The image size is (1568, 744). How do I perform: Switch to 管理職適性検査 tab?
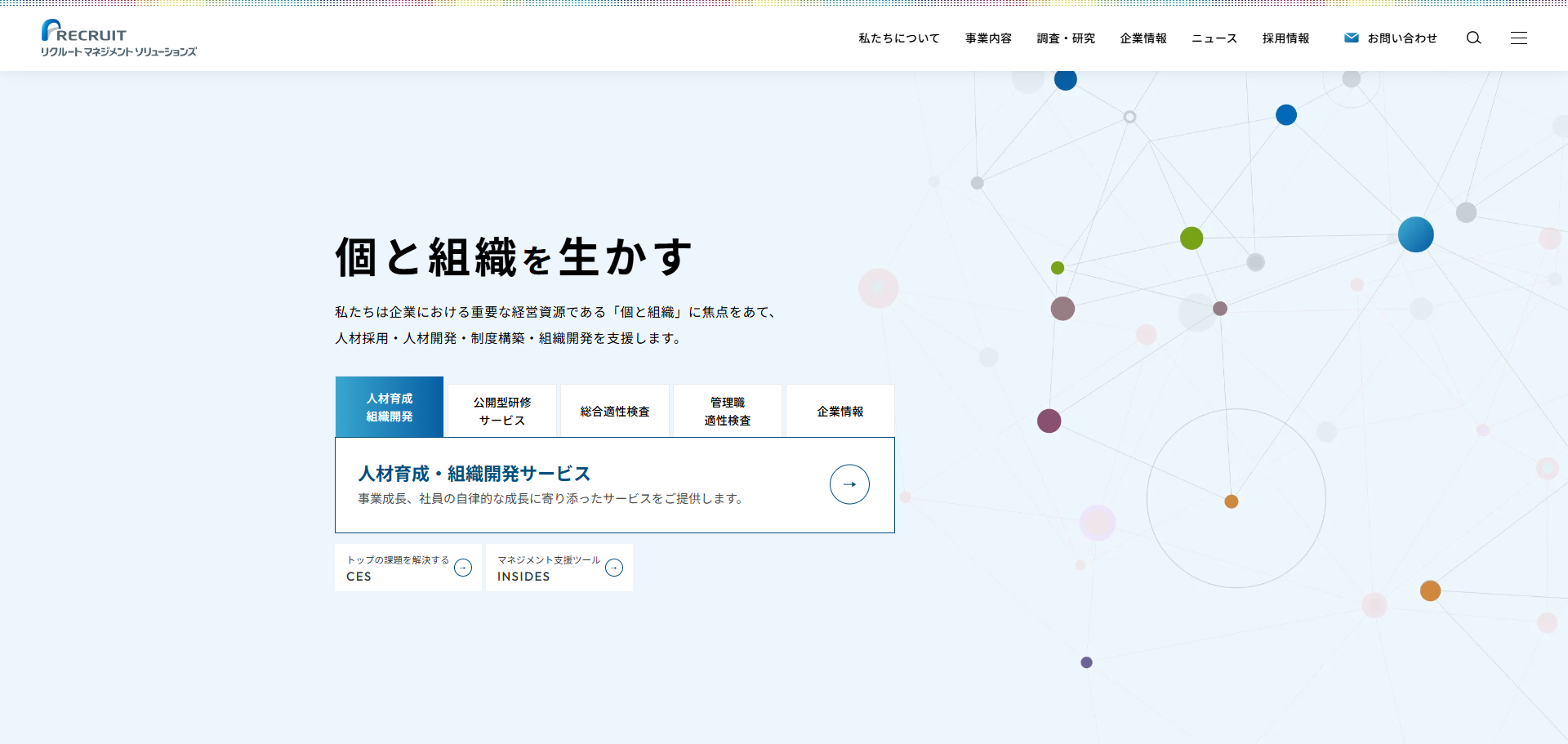[728, 412]
